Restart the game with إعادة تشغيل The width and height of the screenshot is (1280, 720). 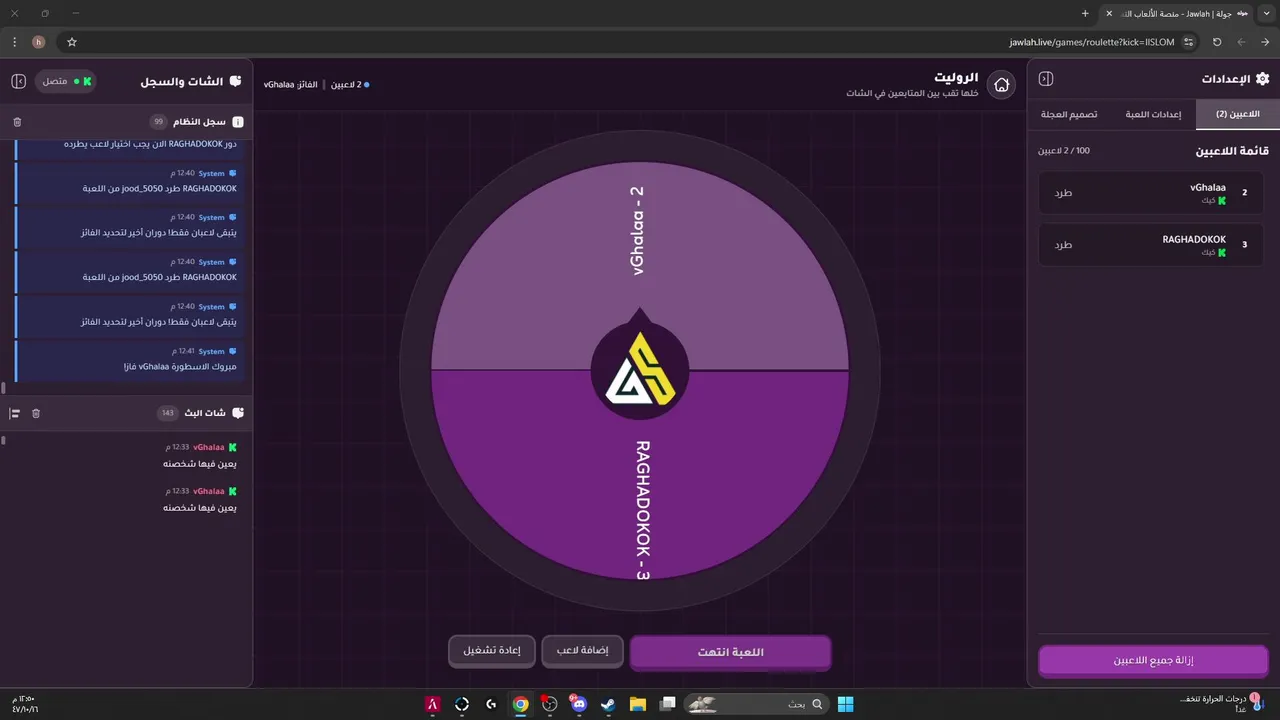(x=491, y=651)
